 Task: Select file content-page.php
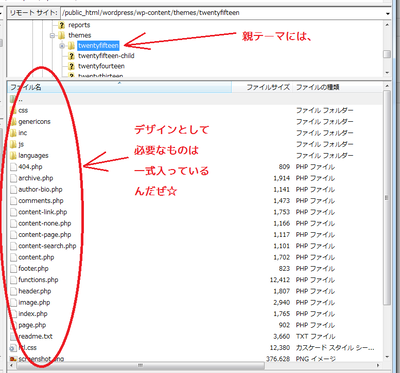click(45, 235)
